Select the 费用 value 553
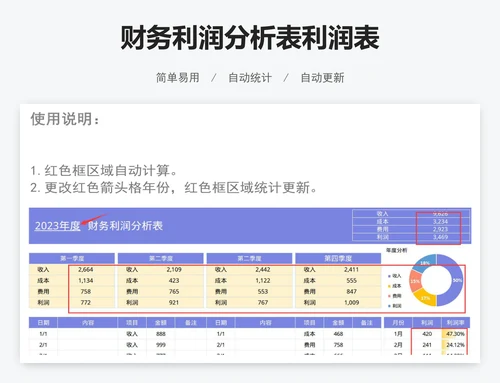Image resolution: width=500 pixels, height=383 pixels. [263, 292]
